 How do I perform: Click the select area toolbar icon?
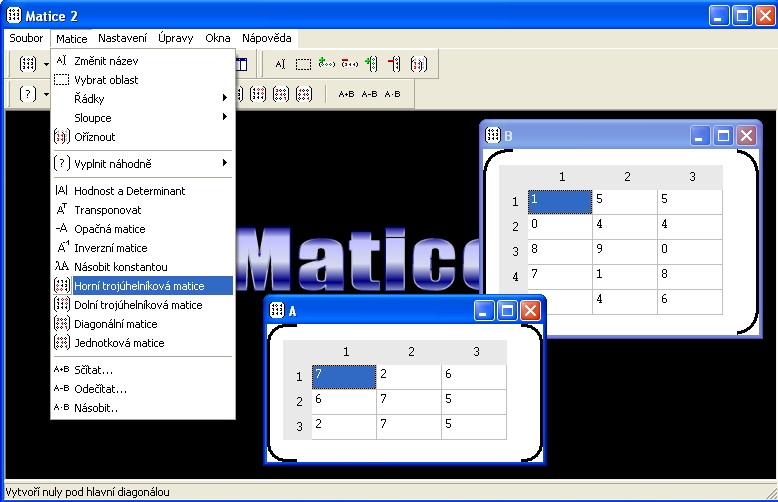(x=303, y=64)
